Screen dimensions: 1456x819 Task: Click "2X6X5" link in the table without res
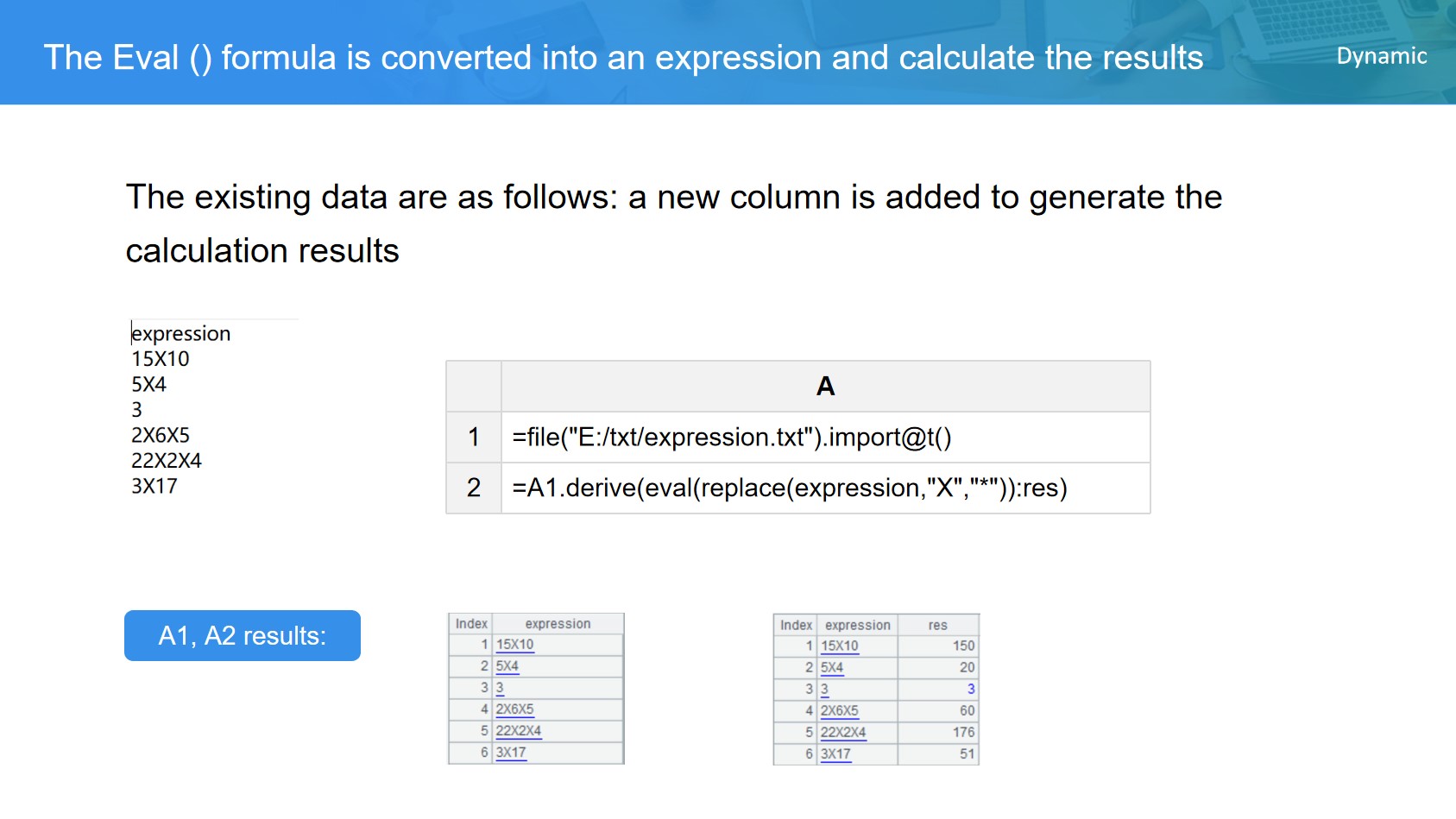pos(514,709)
